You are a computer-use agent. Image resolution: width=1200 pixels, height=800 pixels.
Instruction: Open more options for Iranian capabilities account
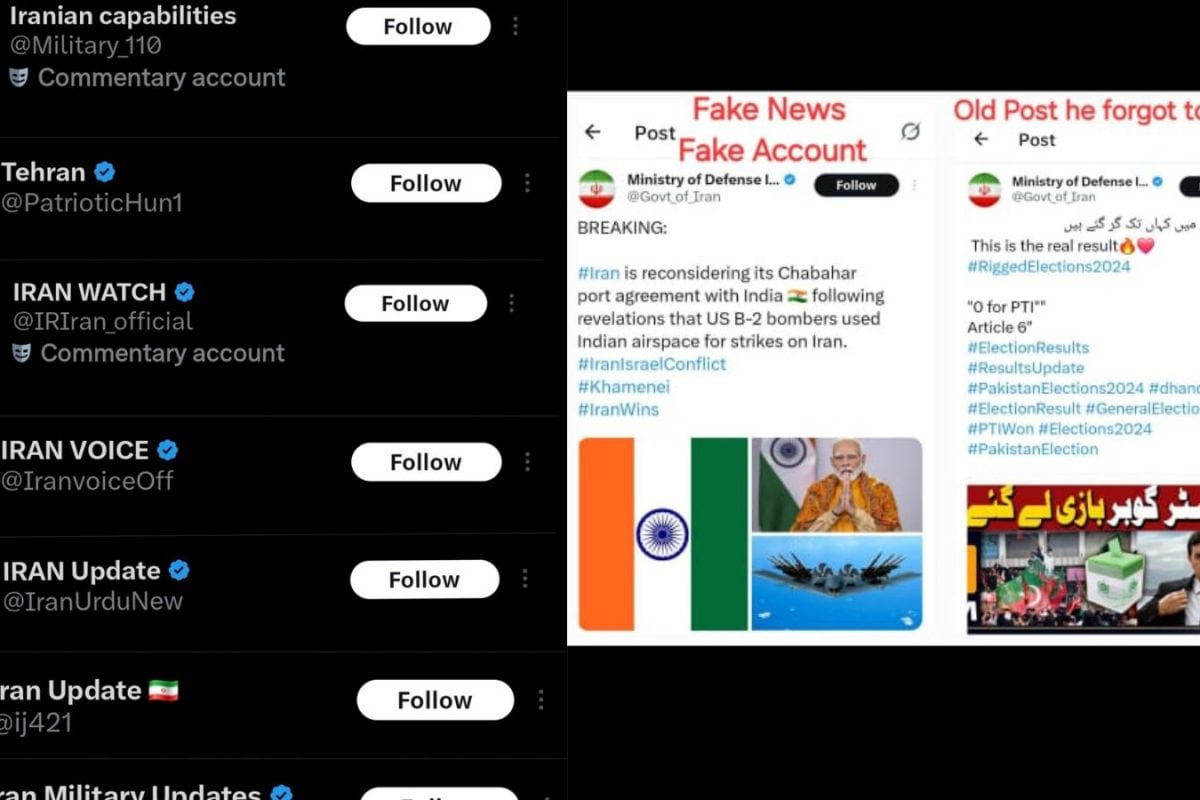(x=515, y=27)
